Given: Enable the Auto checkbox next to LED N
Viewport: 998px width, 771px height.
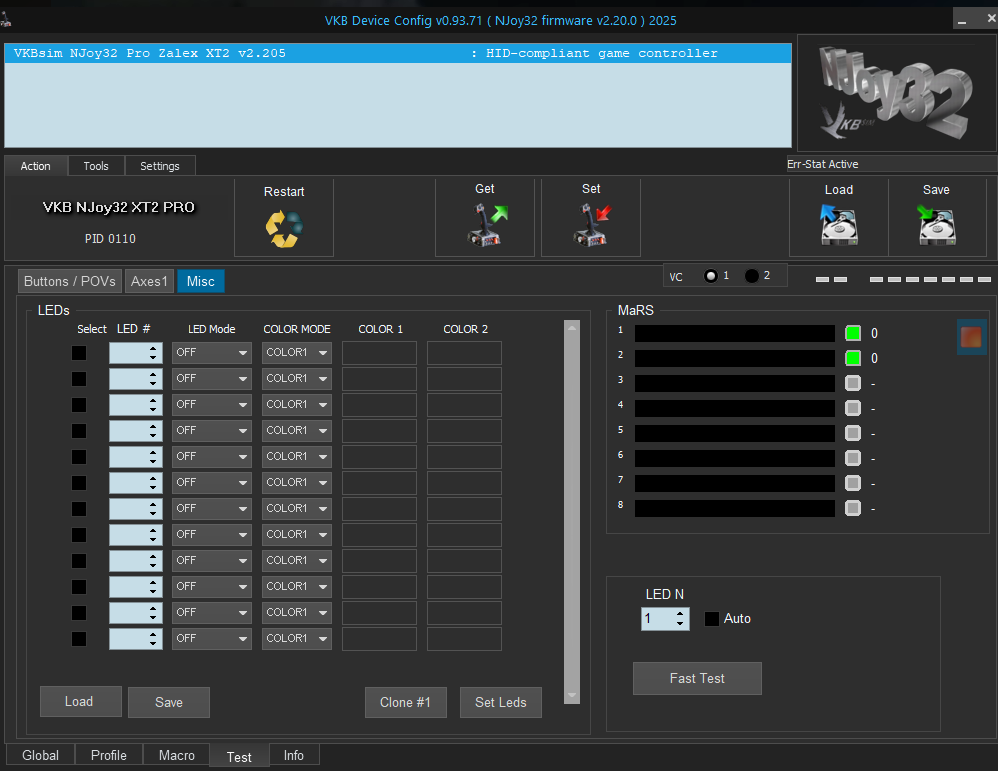Looking at the screenshot, I should [x=712, y=619].
